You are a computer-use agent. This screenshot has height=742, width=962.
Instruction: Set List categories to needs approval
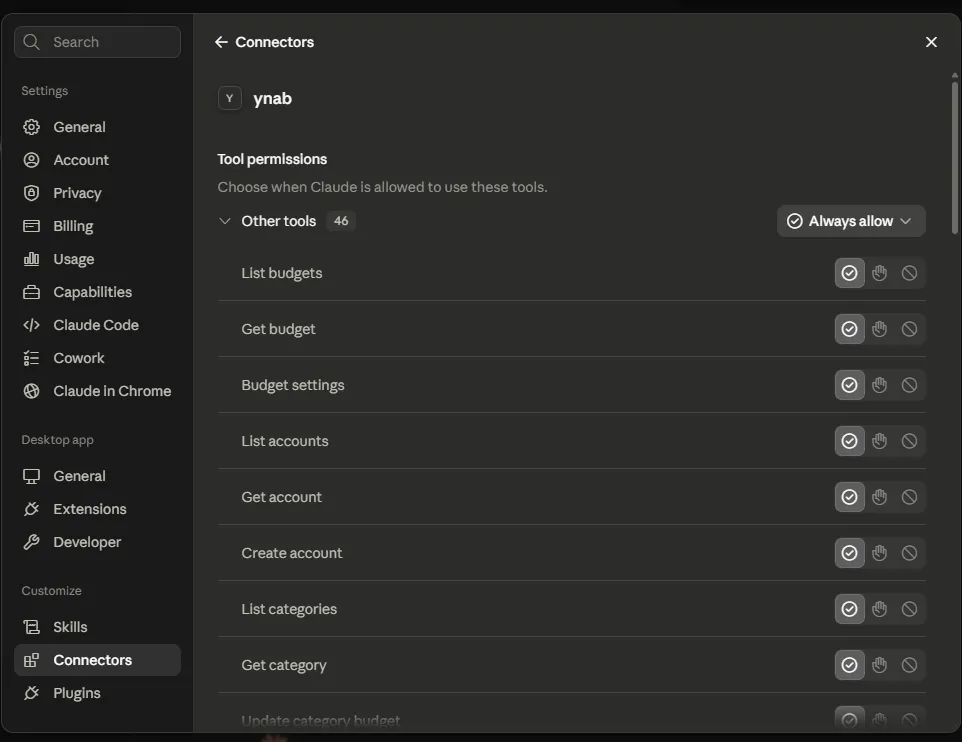pyautogui.click(x=879, y=609)
